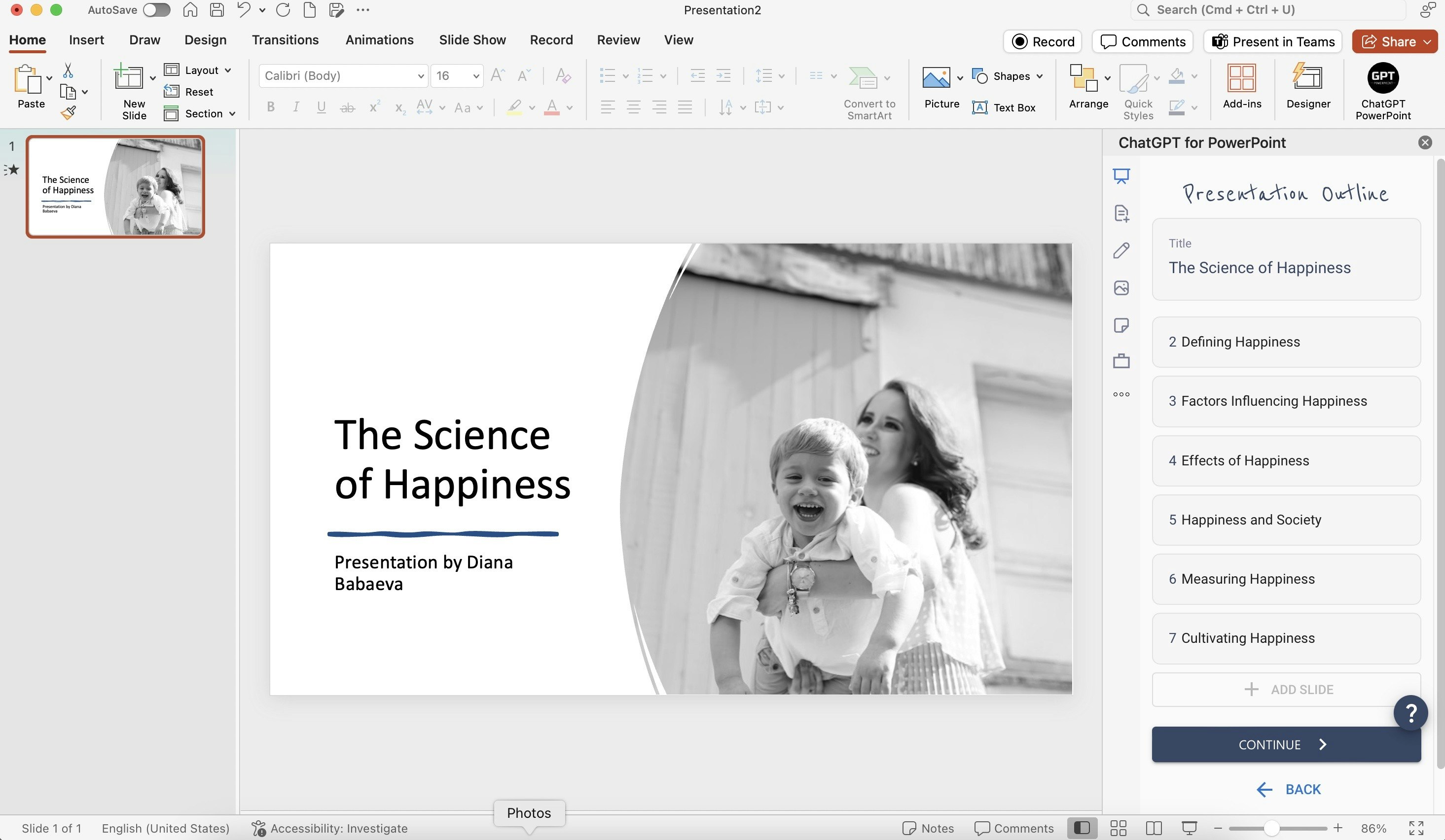
Task: Click the Add-ins icon
Action: 1241,77
